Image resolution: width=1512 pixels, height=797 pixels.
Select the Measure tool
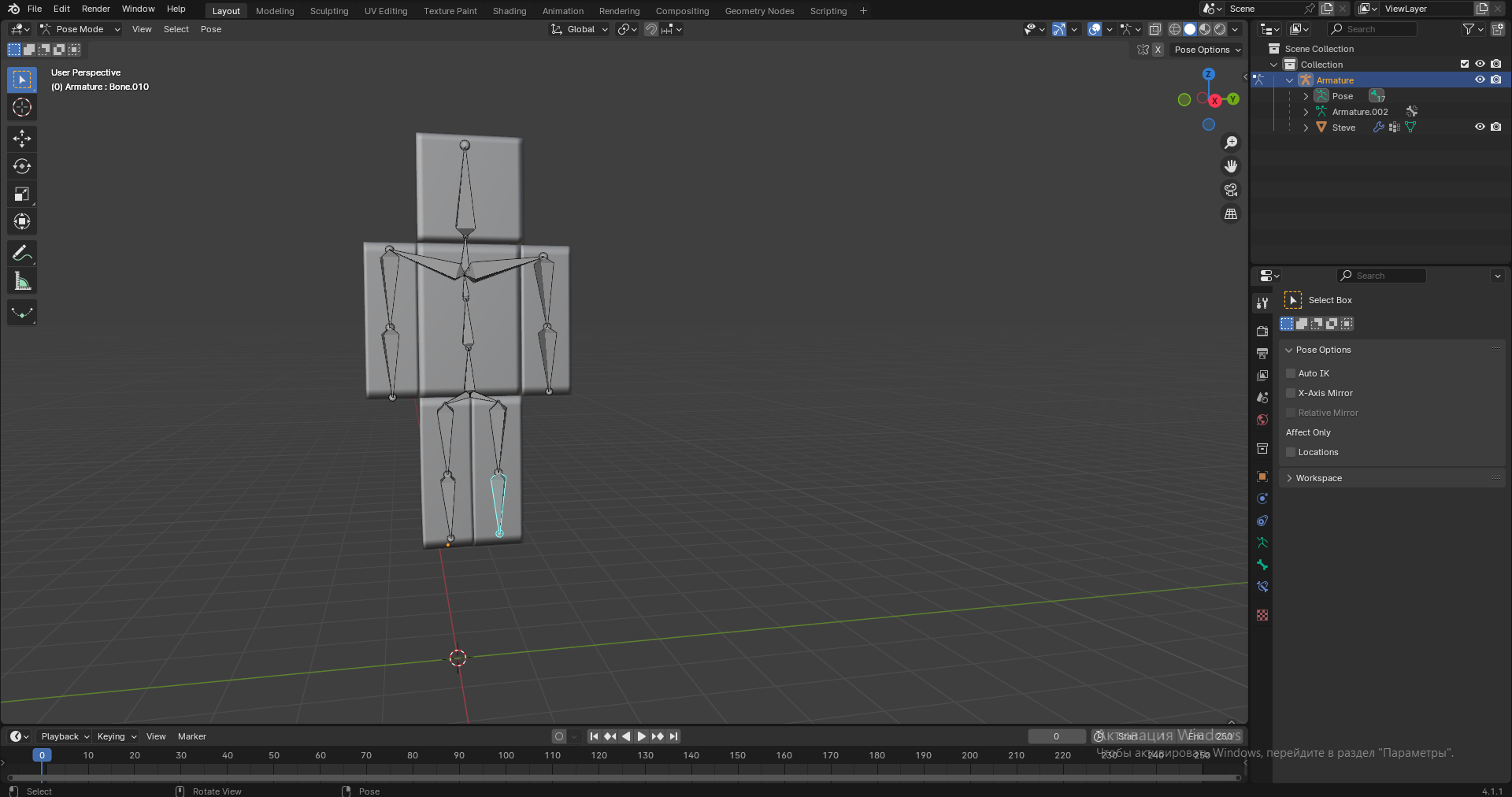tap(22, 281)
